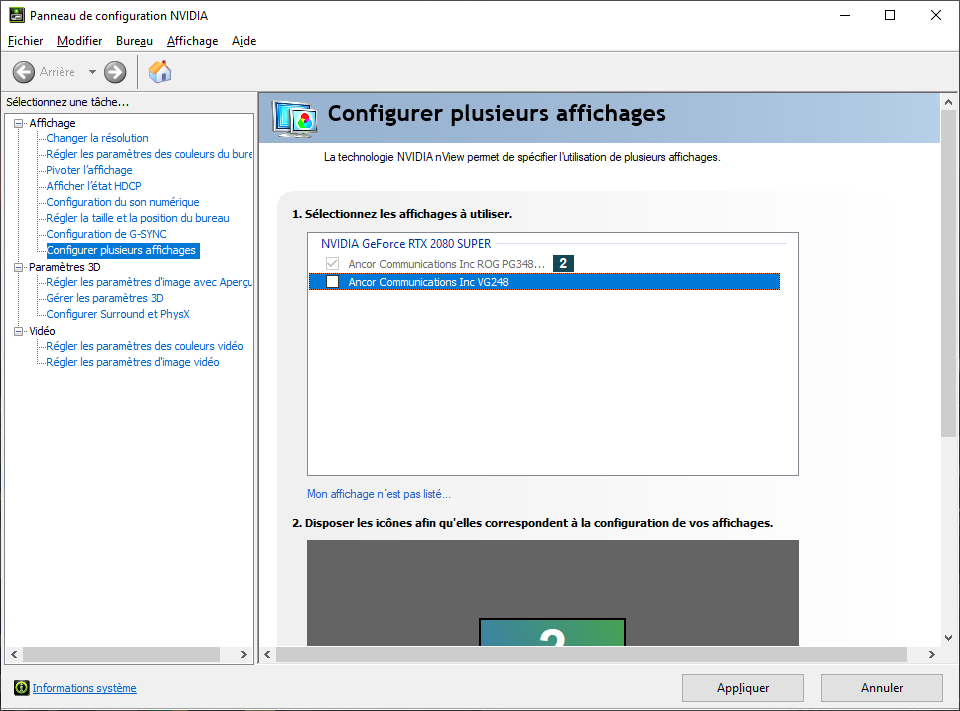Click the Vidéo tree category label

click(42, 331)
